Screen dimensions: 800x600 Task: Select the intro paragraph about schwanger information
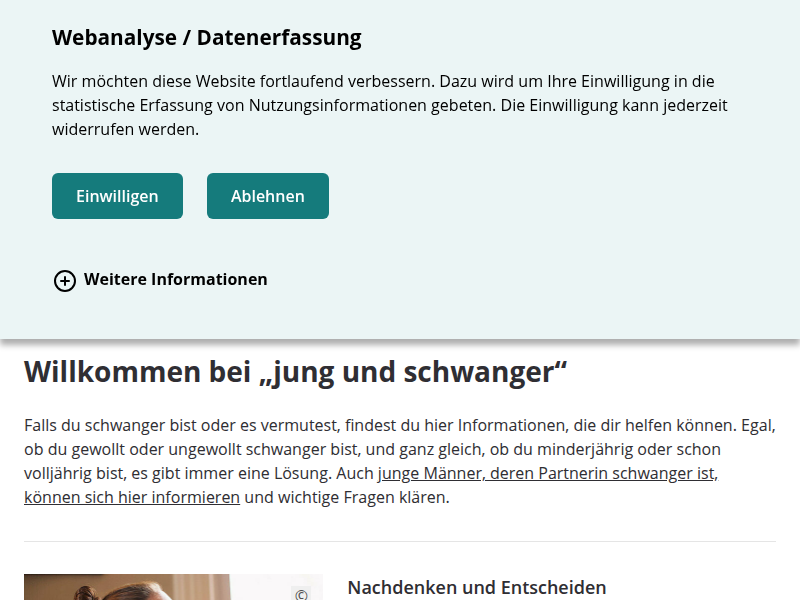[400, 460]
